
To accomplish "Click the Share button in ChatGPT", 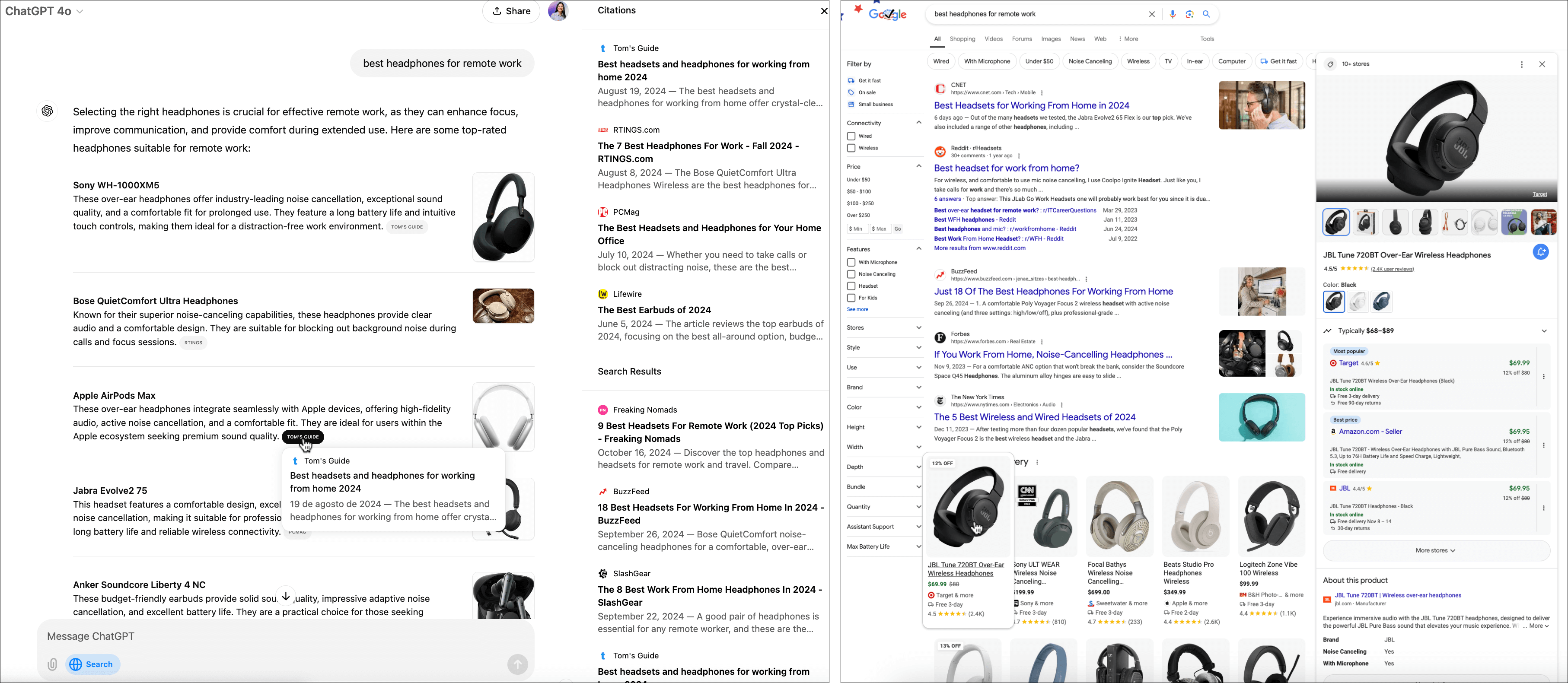I will (x=511, y=11).
